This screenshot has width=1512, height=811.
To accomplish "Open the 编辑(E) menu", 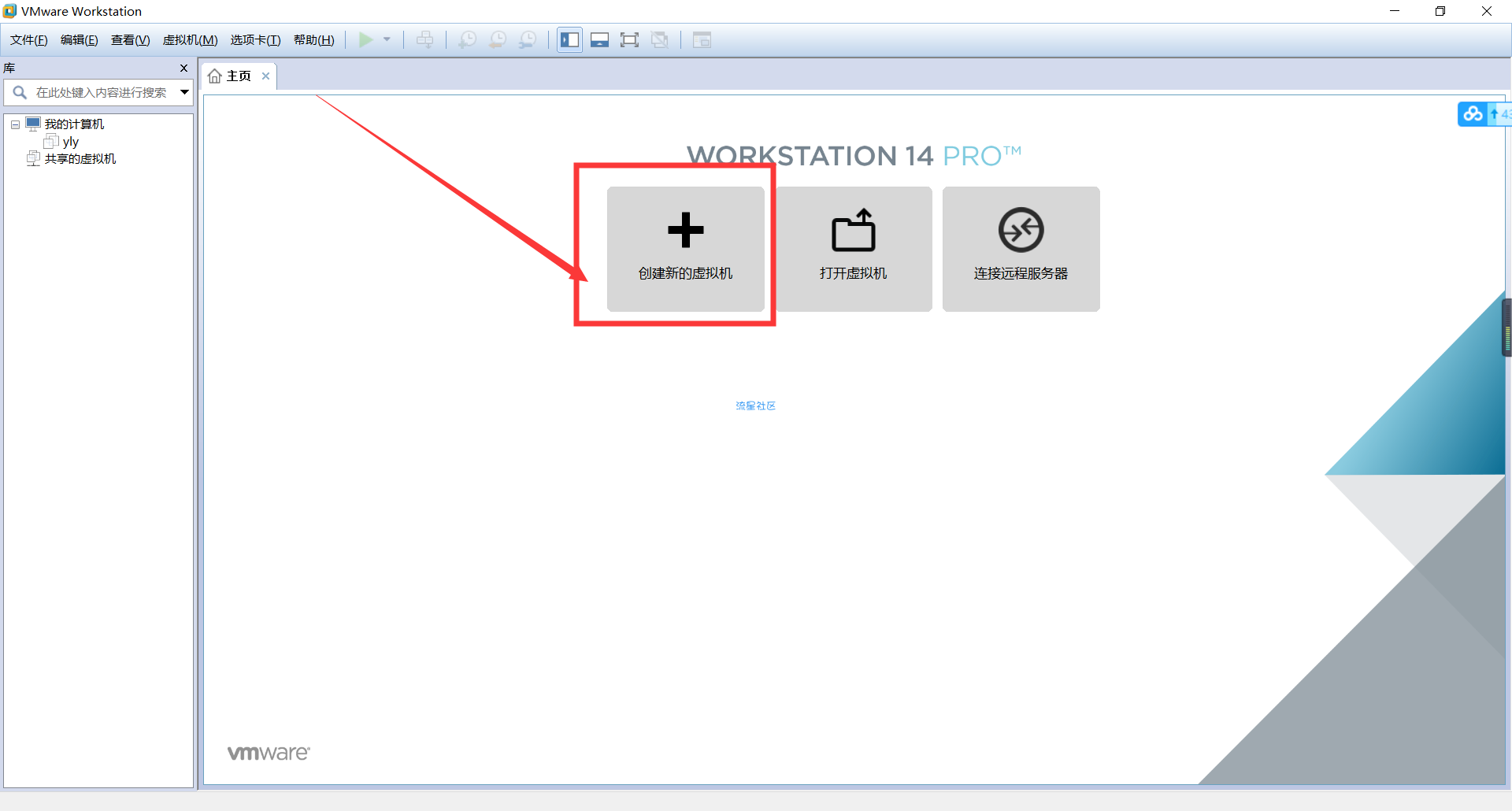I will (x=80, y=40).
